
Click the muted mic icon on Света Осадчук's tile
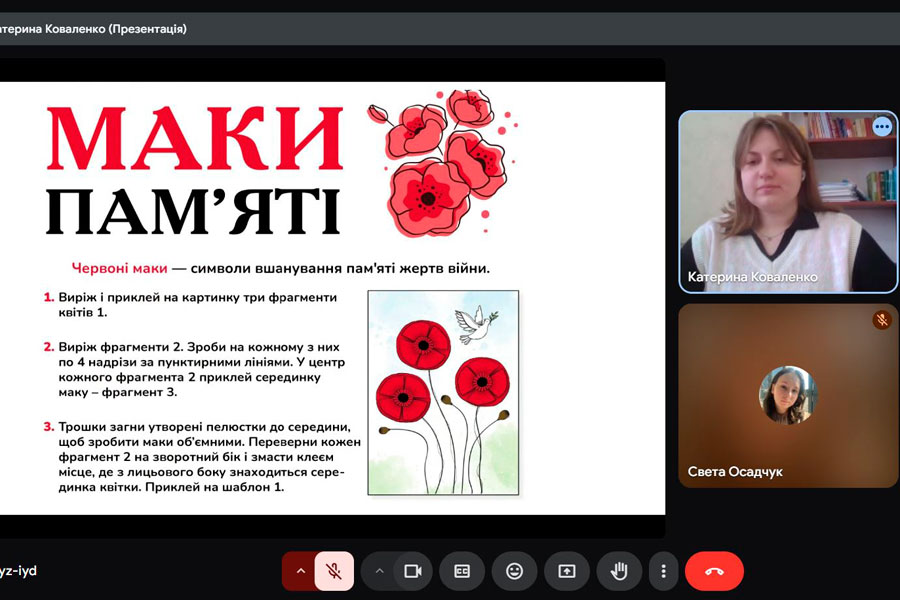tap(881, 320)
